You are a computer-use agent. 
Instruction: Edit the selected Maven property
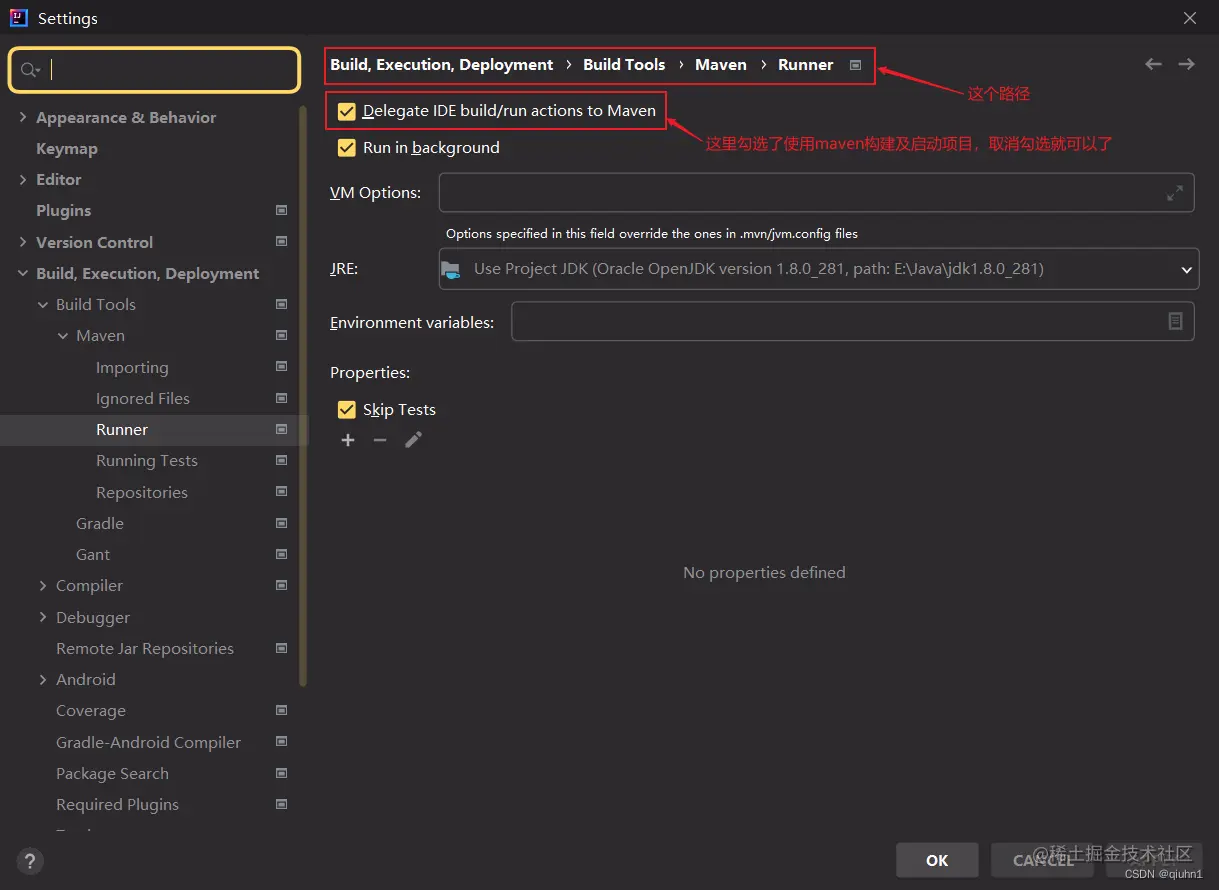(413, 440)
